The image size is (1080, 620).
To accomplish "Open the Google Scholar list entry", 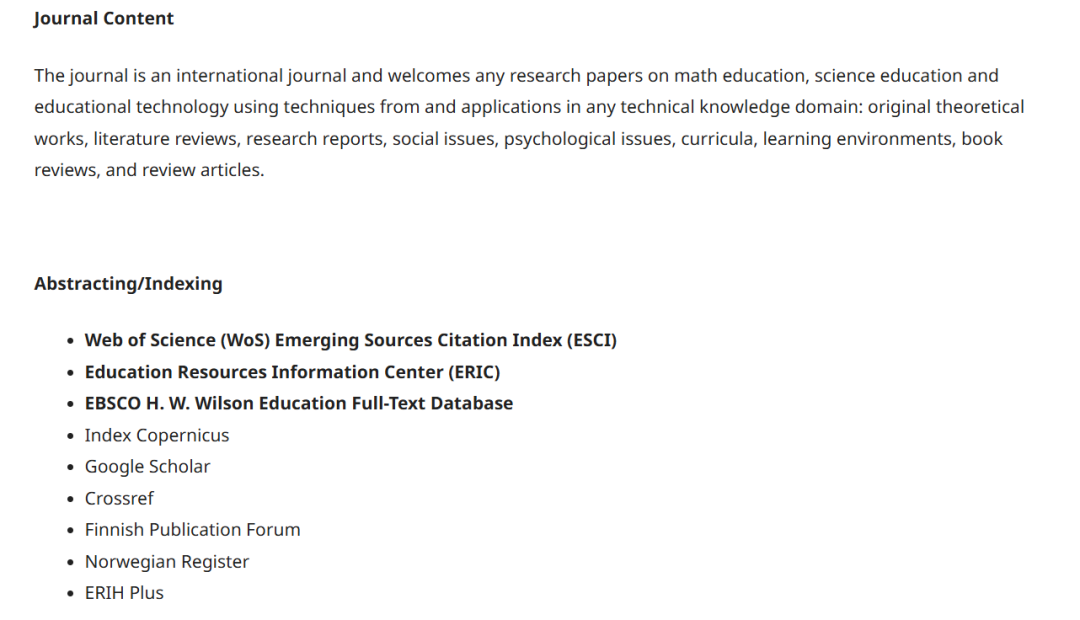I will pyautogui.click(x=147, y=466).
